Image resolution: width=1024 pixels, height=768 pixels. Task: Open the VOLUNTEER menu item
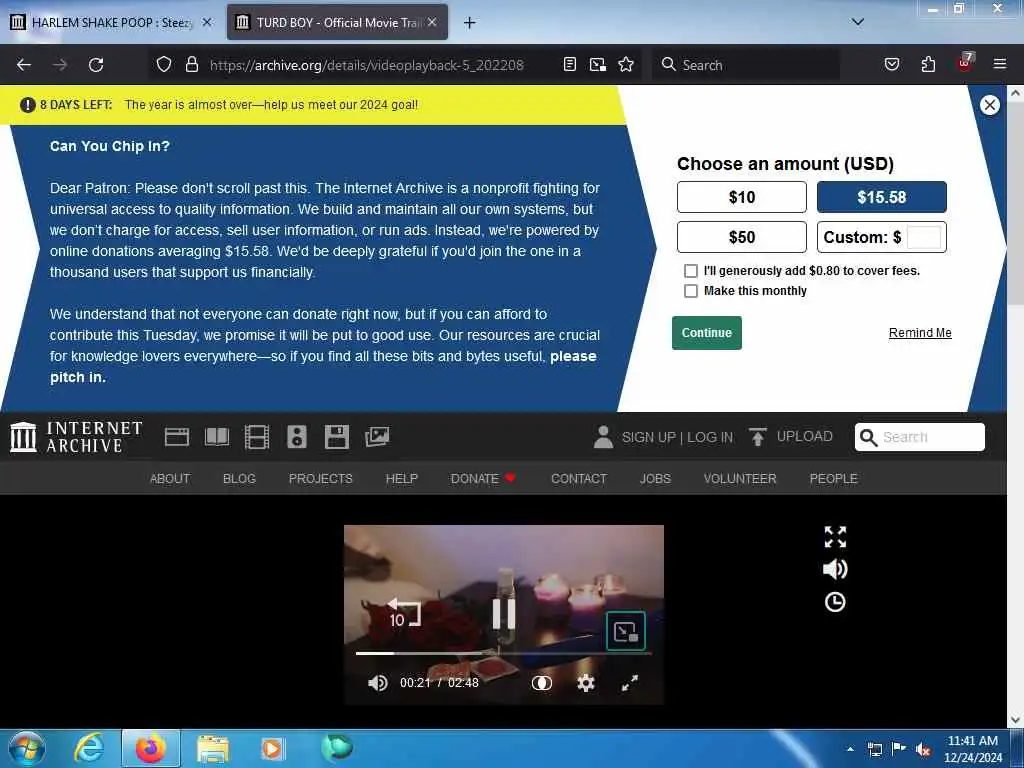740,479
